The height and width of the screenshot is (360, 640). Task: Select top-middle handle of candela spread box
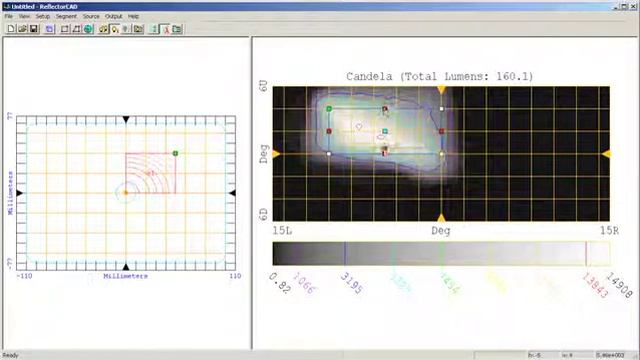(x=385, y=109)
